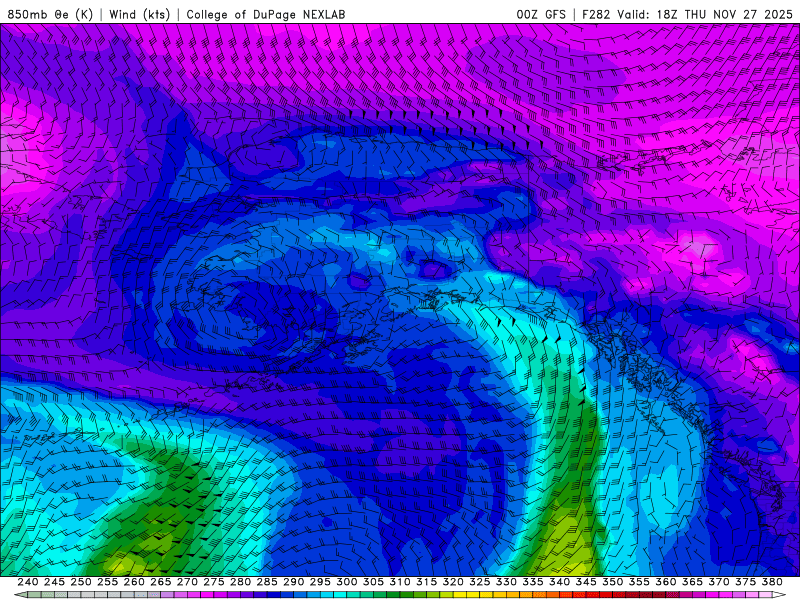Viewport: 800px width, 600px height.
Task: Click the left arrow end of the color bar
Action: 20,595
